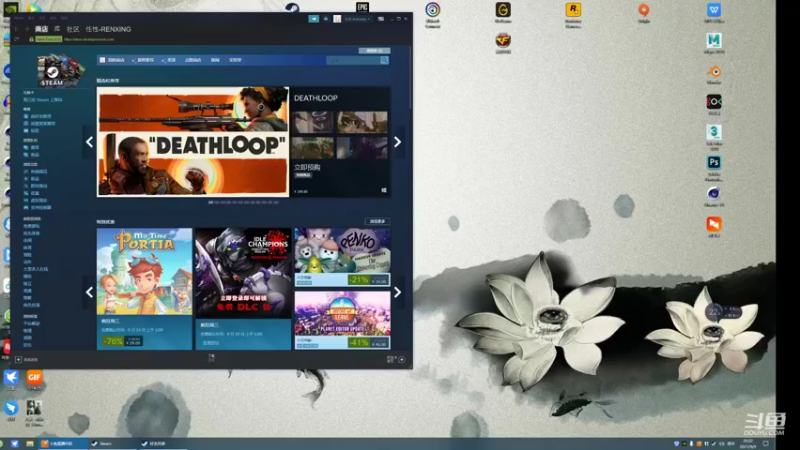Click 大型多人在线 genre link

(x=36, y=269)
